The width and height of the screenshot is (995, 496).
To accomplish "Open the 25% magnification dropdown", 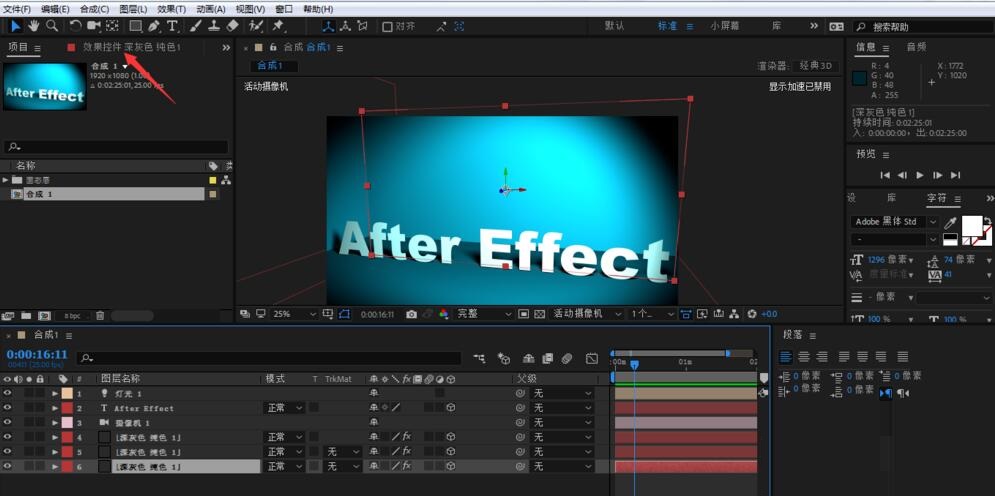I will click(x=294, y=314).
